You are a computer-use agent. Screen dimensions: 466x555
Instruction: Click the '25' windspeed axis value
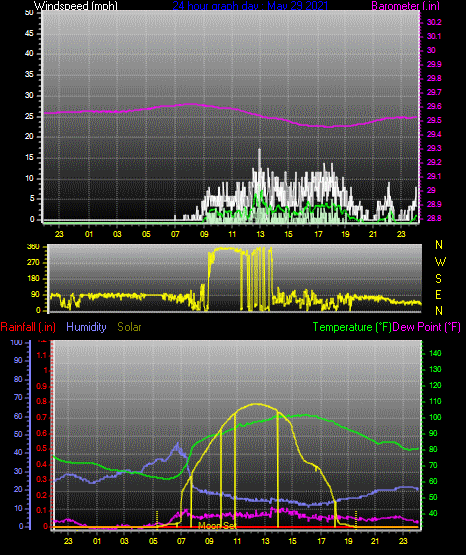[x=29, y=116]
